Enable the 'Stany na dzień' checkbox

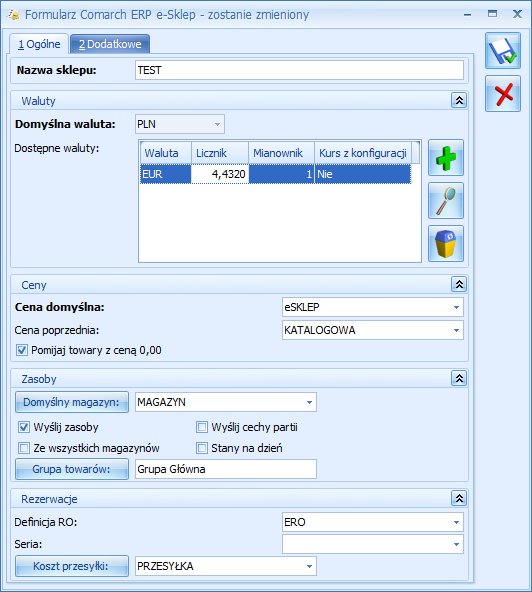202,448
